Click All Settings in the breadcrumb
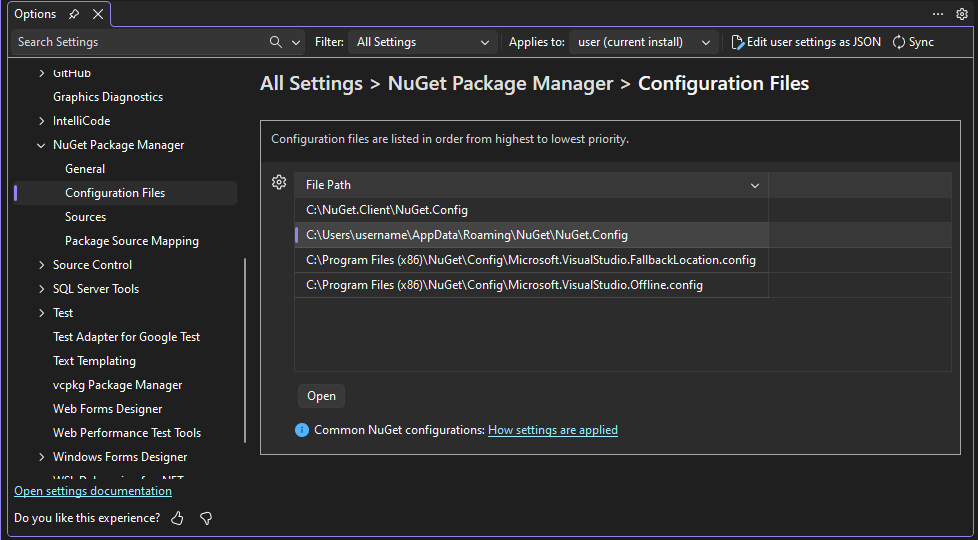 [x=311, y=84]
